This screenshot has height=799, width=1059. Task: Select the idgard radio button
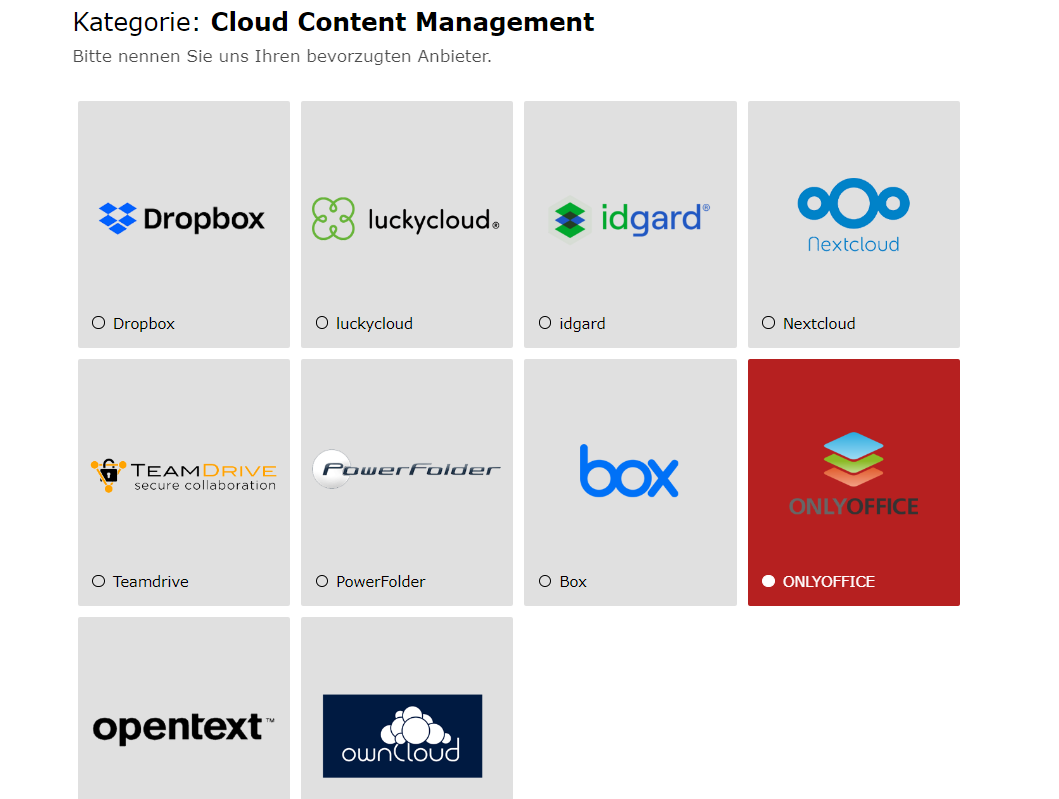coord(545,323)
